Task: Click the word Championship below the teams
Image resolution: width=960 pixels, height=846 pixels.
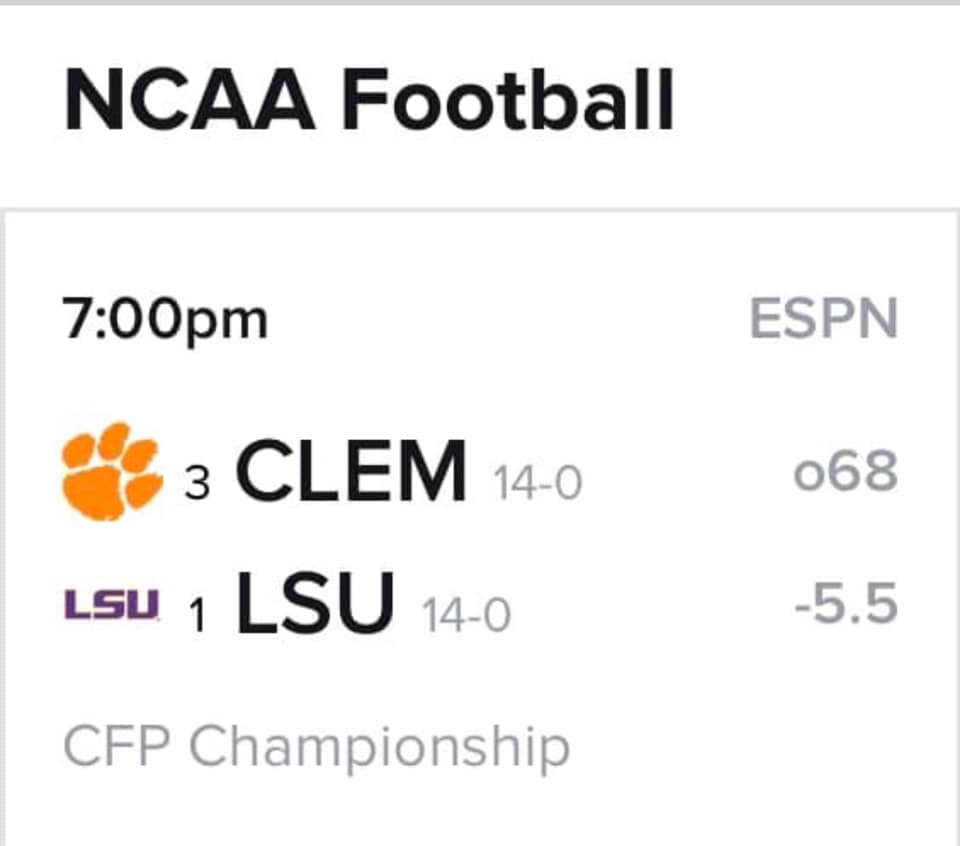Action: [380, 747]
